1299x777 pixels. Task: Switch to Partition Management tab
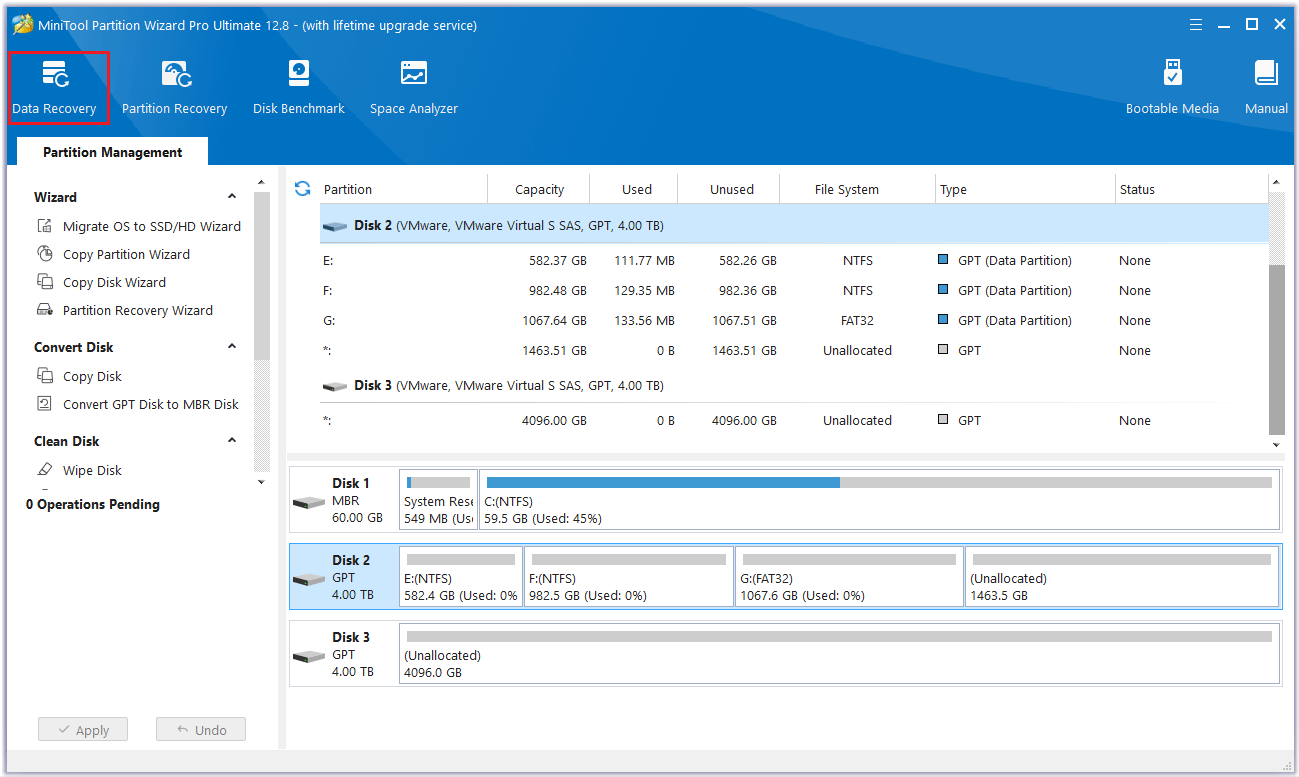[113, 152]
